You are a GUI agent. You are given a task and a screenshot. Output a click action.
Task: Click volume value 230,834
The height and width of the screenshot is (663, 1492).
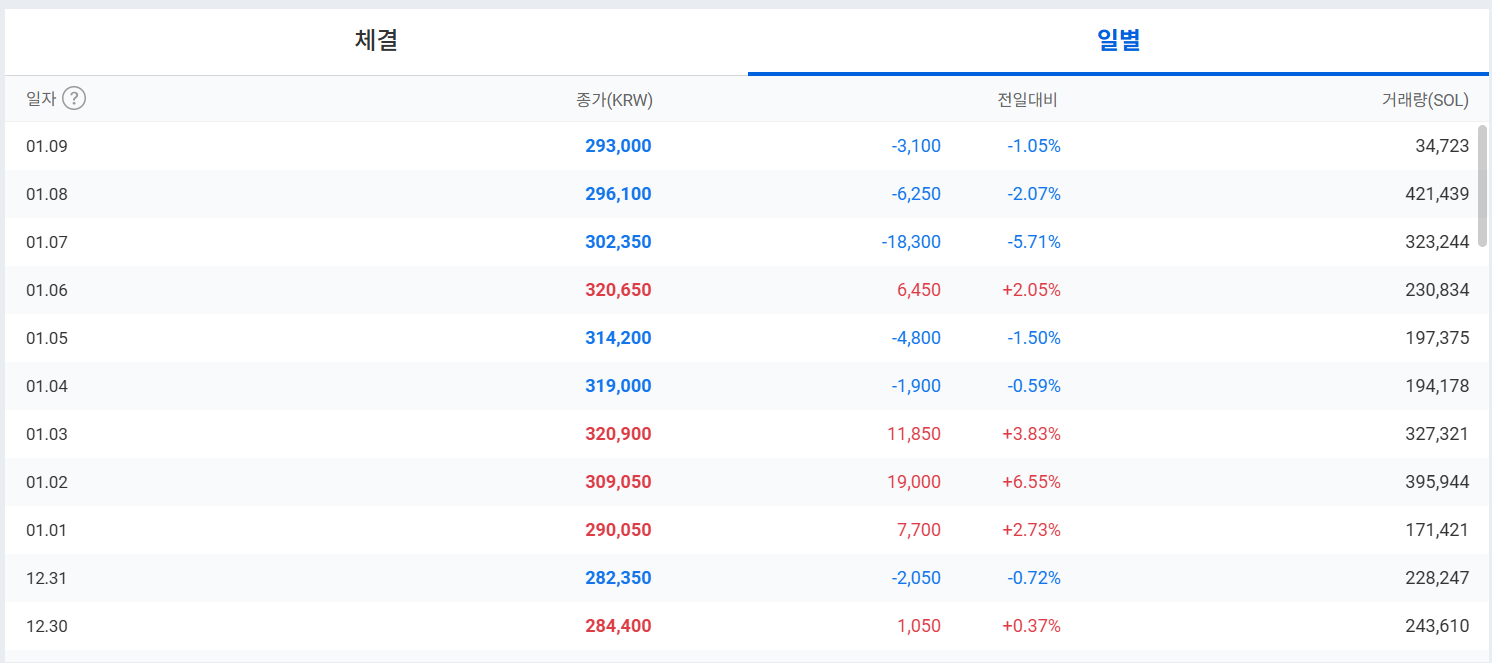pos(1438,290)
